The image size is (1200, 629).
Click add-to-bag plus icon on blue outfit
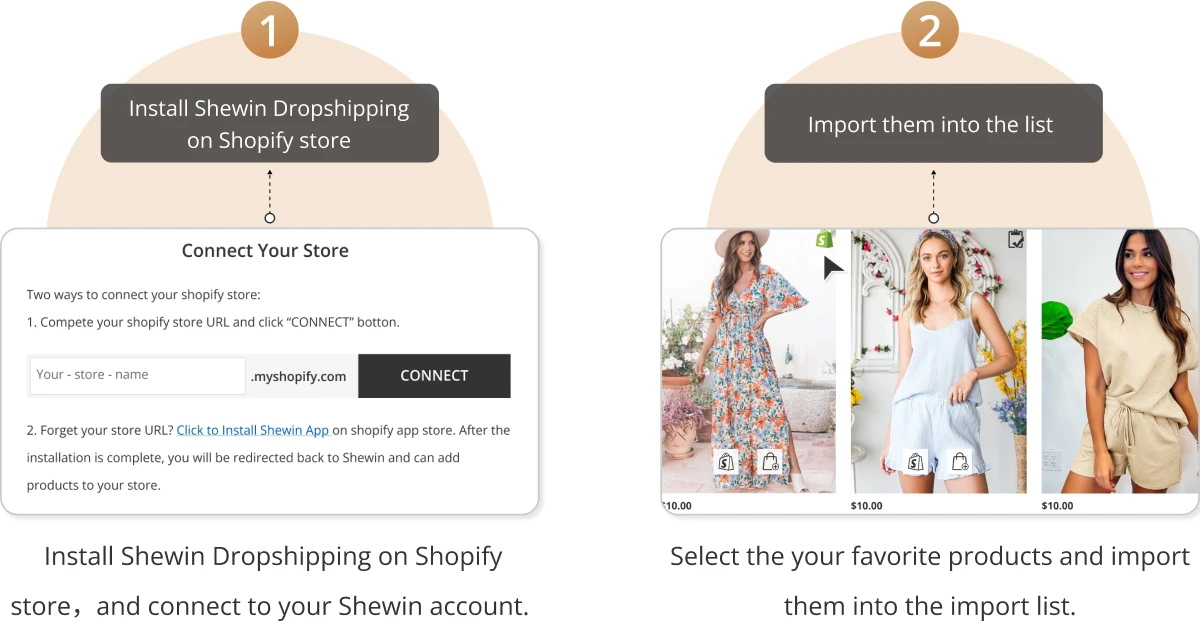pos(960,461)
